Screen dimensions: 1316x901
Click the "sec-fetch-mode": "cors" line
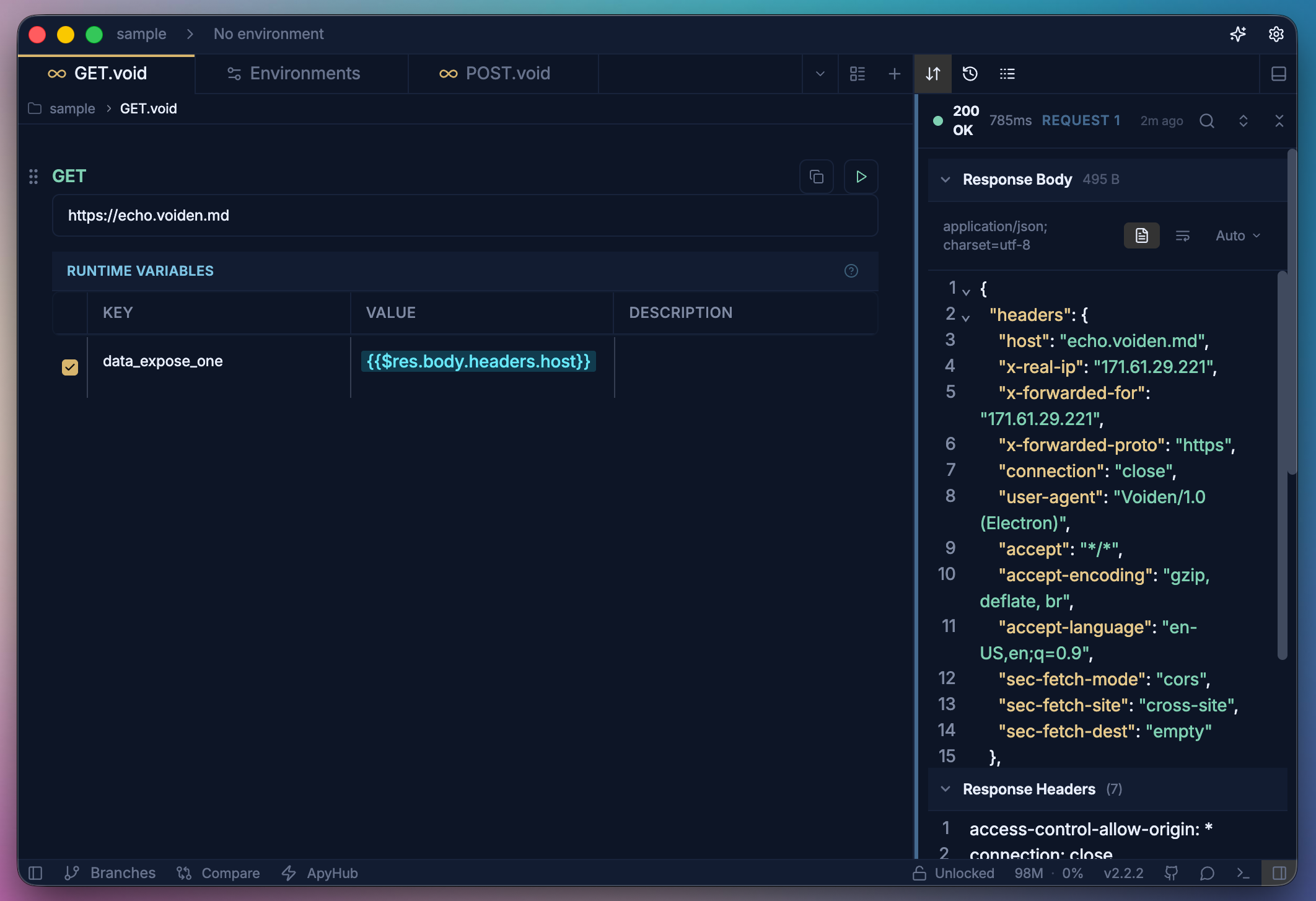[1104, 679]
